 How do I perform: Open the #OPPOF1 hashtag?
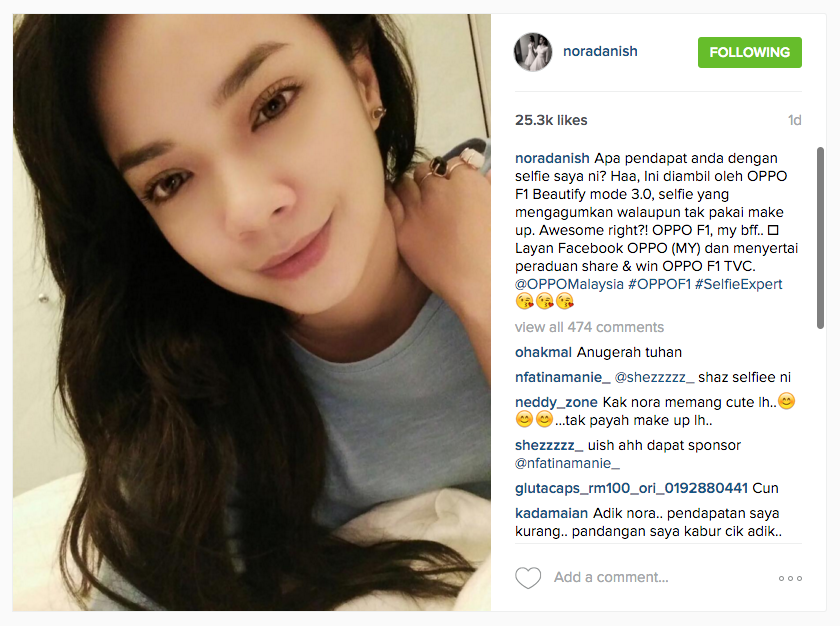click(659, 284)
